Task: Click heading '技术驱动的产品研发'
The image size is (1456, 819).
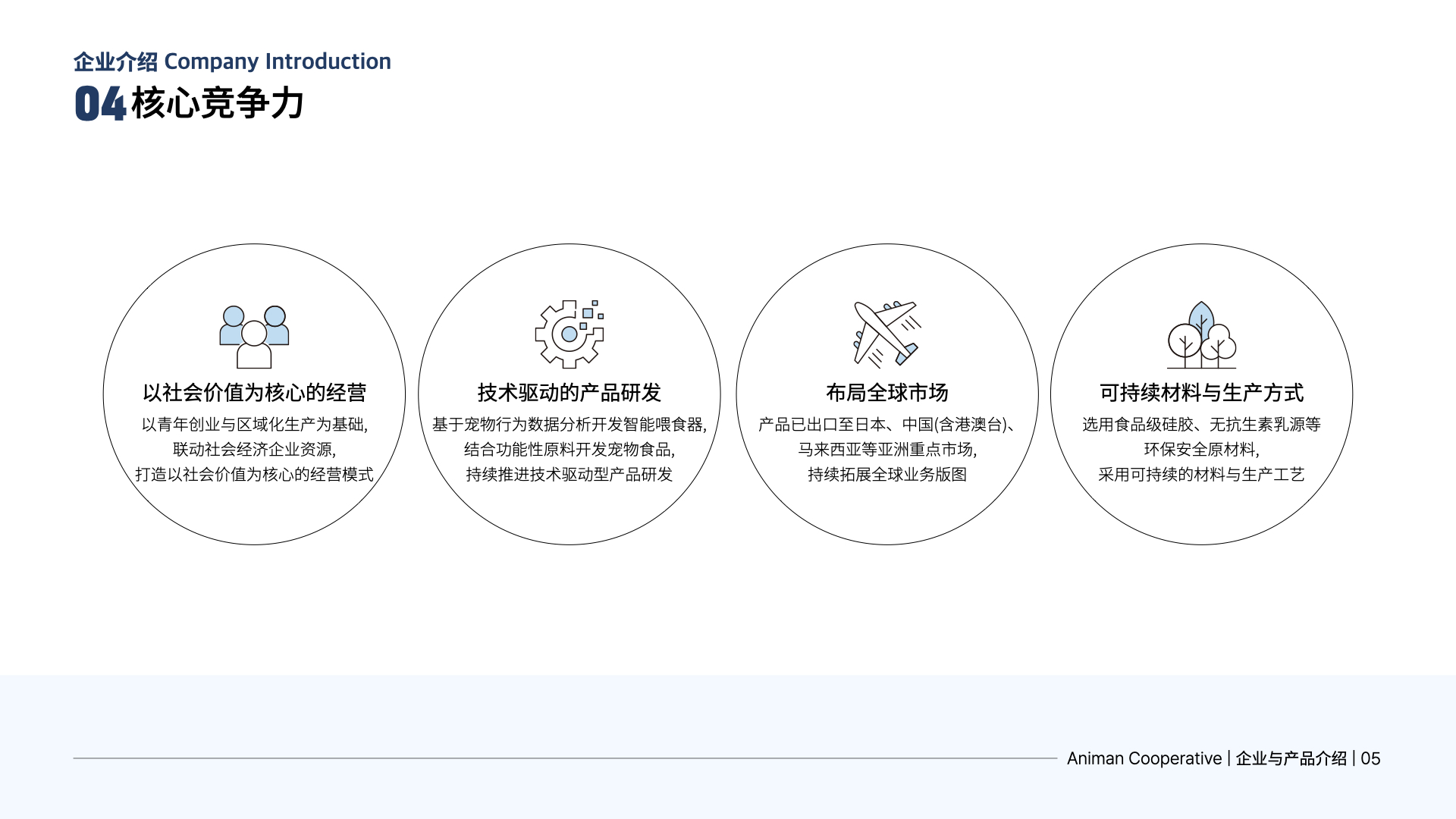Action: coord(569,393)
